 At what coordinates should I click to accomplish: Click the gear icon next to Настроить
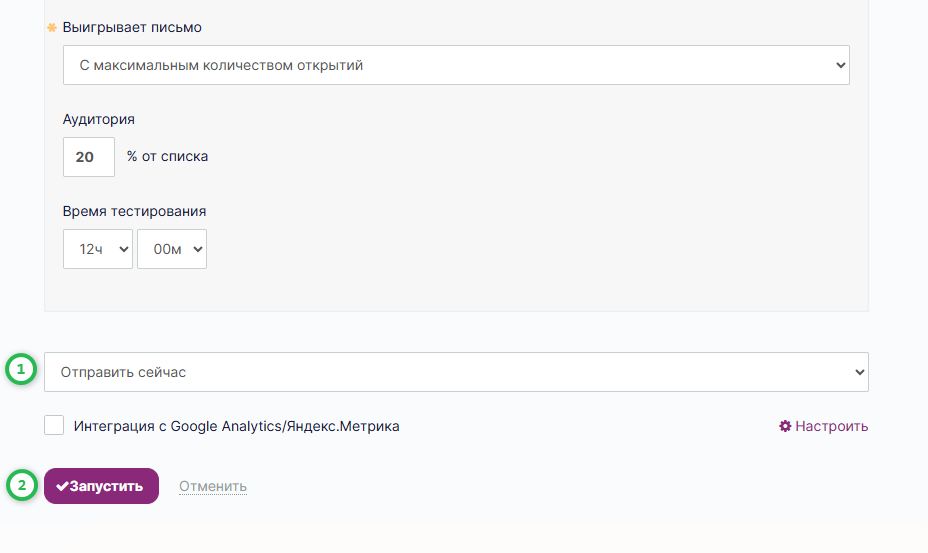[x=785, y=426]
